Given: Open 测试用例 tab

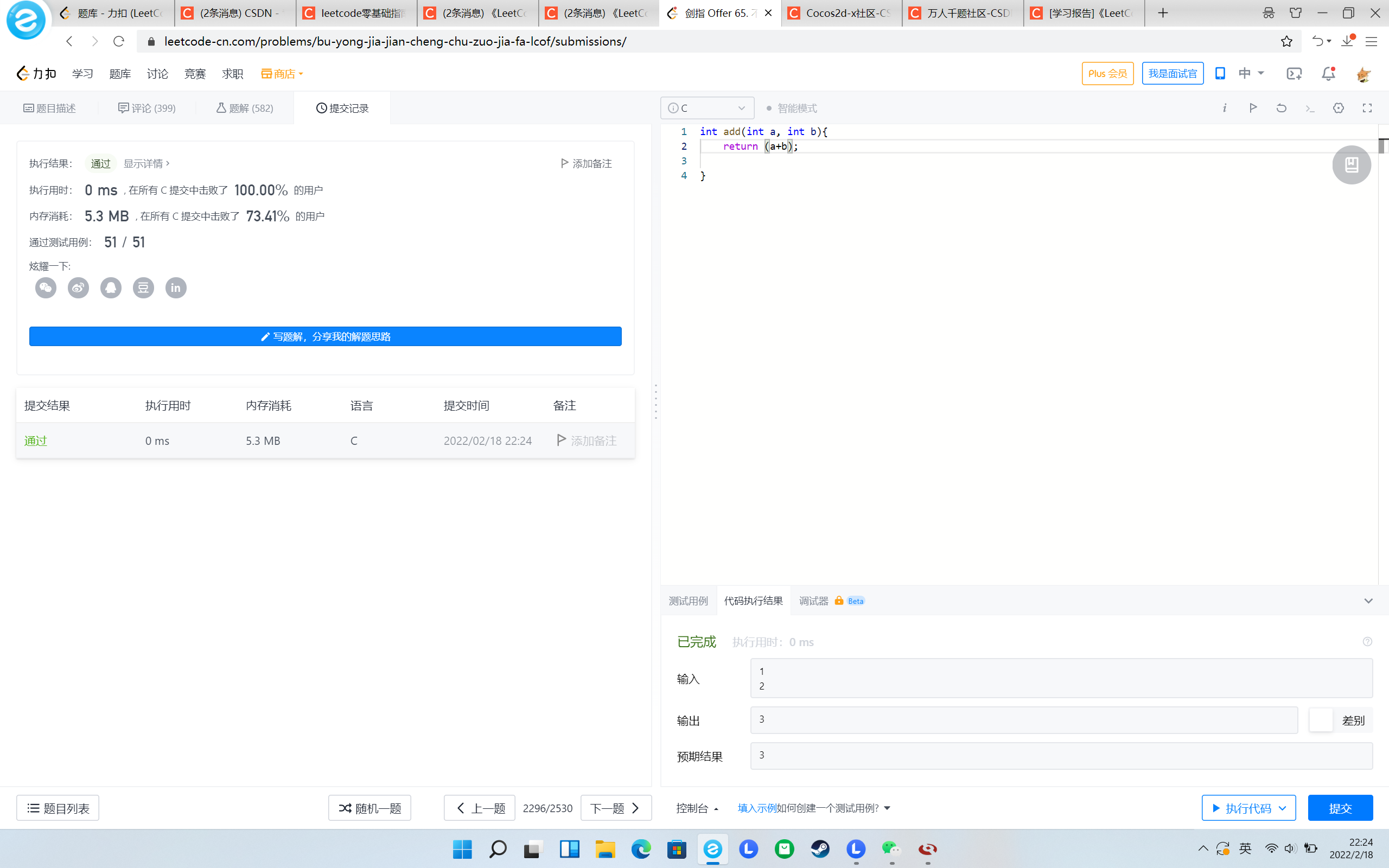Looking at the screenshot, I should [x=688, y=601].
